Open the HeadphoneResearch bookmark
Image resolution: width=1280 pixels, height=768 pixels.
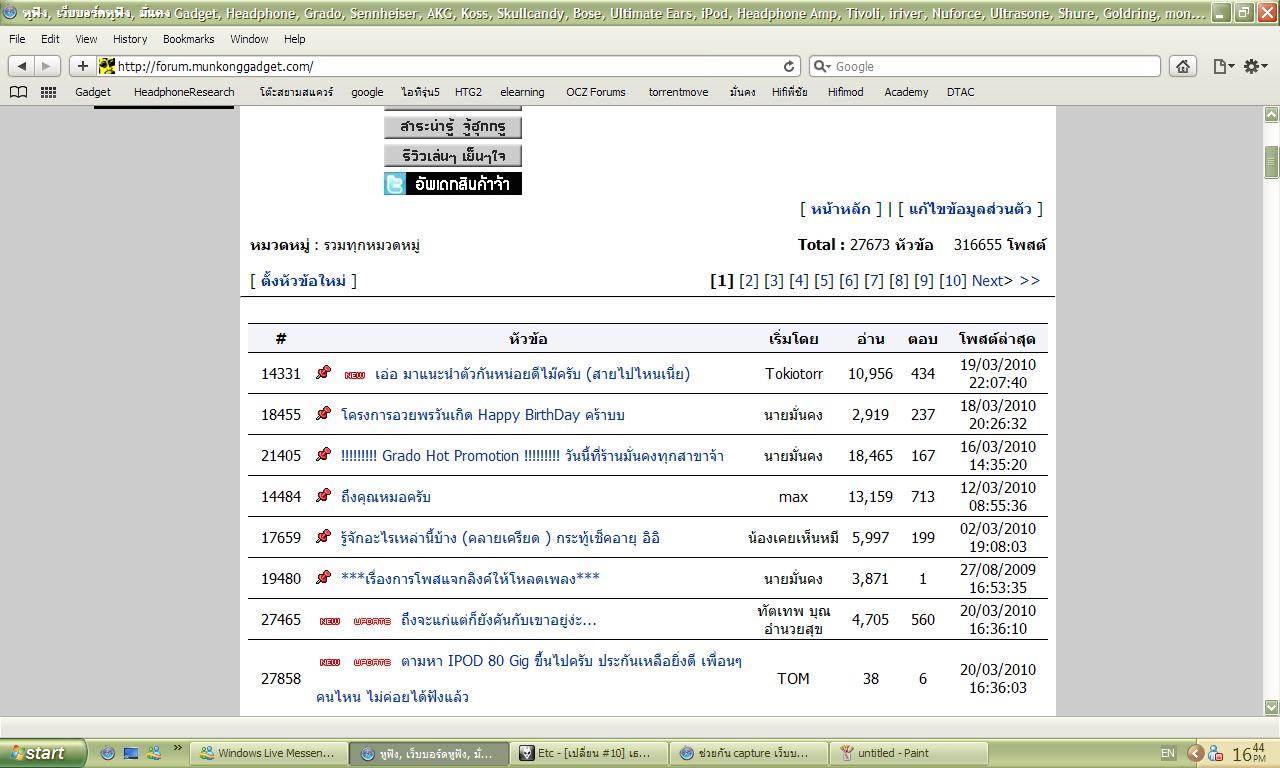[x=184, y=92]
